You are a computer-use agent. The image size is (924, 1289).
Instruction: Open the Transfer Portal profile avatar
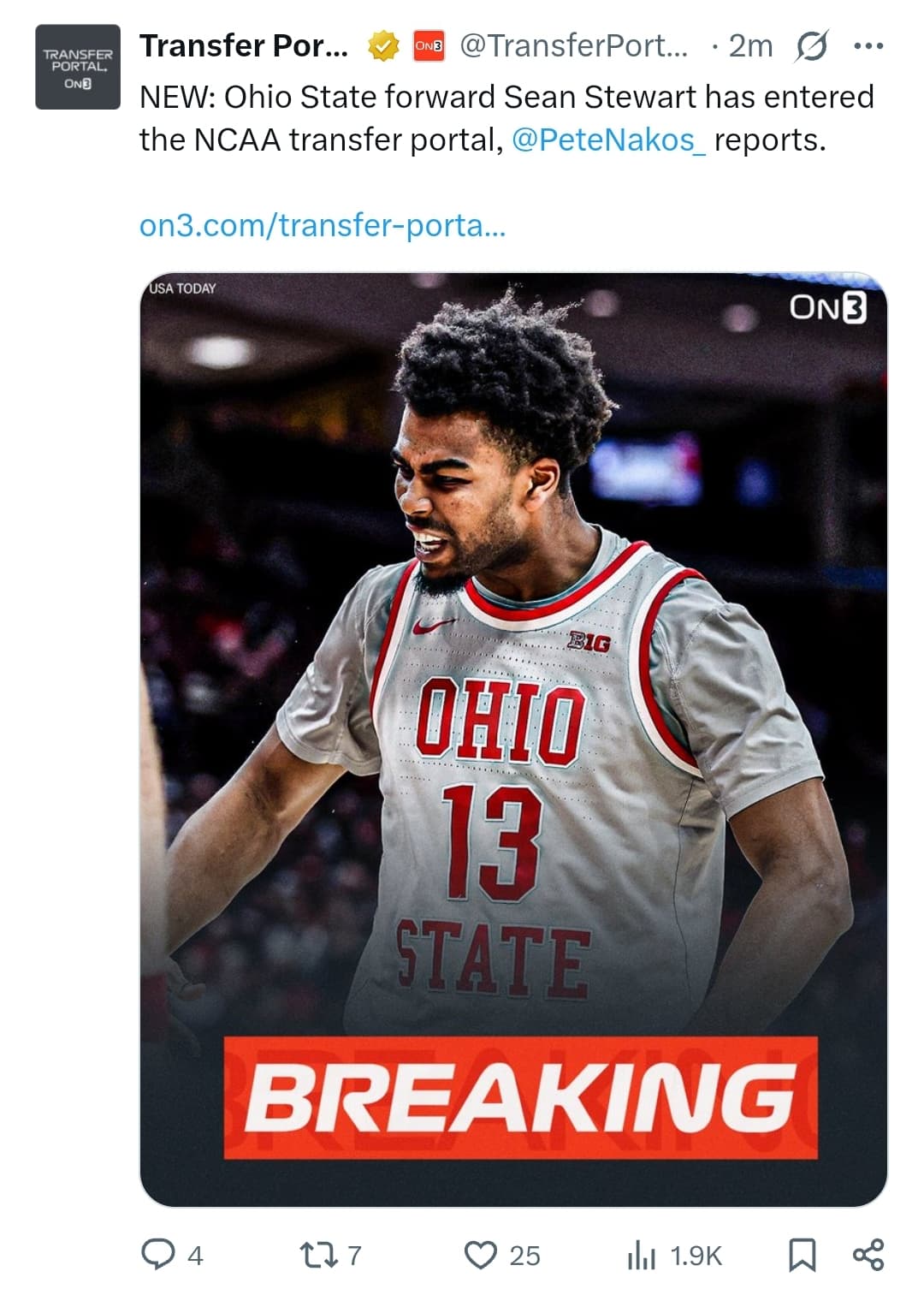pyautogui.click(x=77, y=67)
